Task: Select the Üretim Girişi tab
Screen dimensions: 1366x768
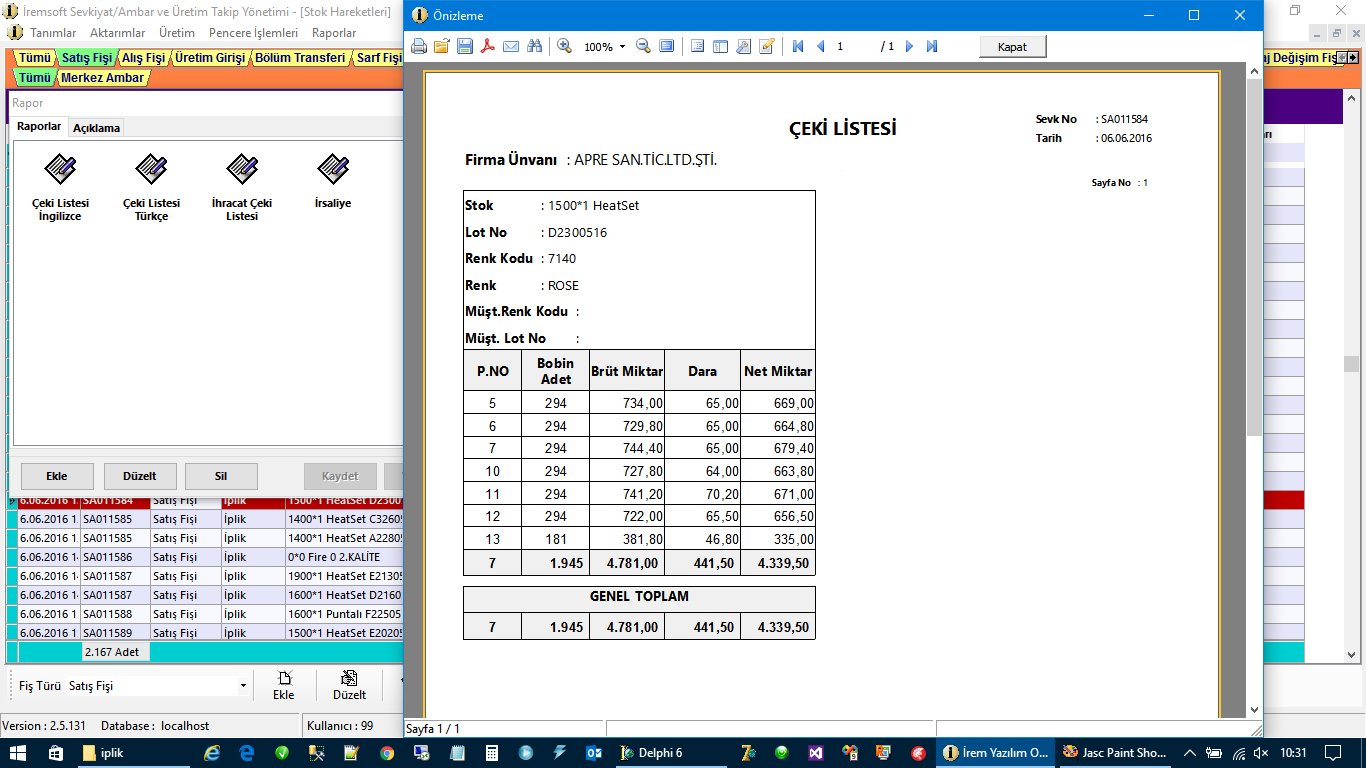Action: point(210,58)
